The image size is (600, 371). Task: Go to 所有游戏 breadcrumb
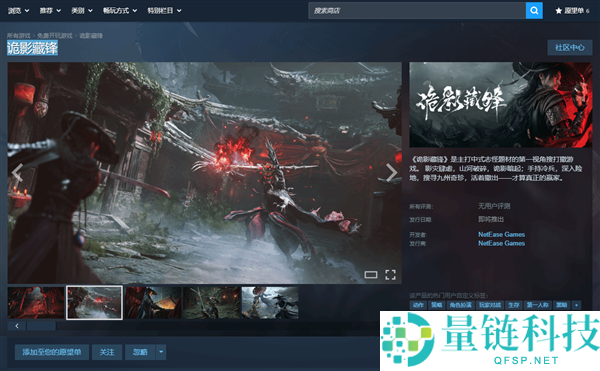pos(18,36)
